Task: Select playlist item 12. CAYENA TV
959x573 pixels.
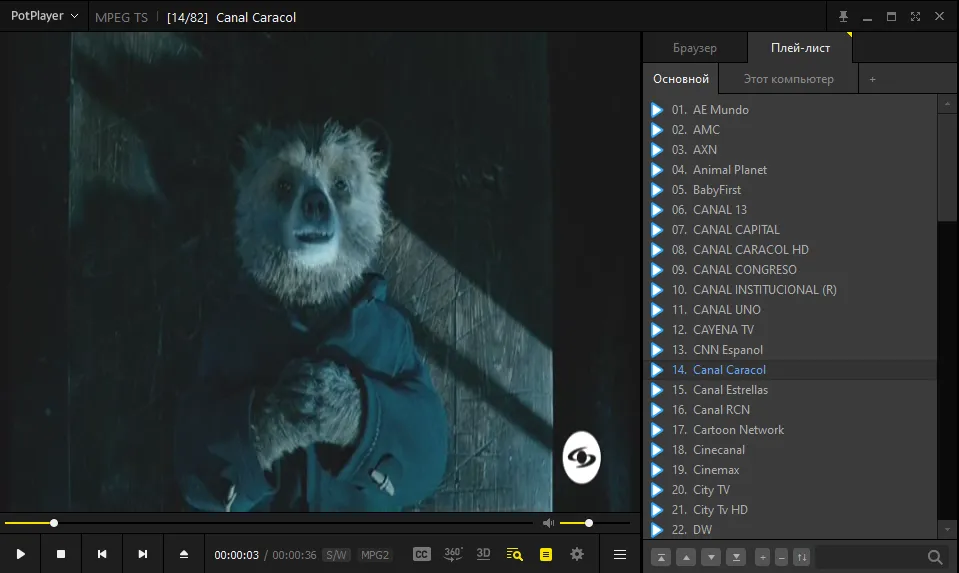Action: [790, 330]
